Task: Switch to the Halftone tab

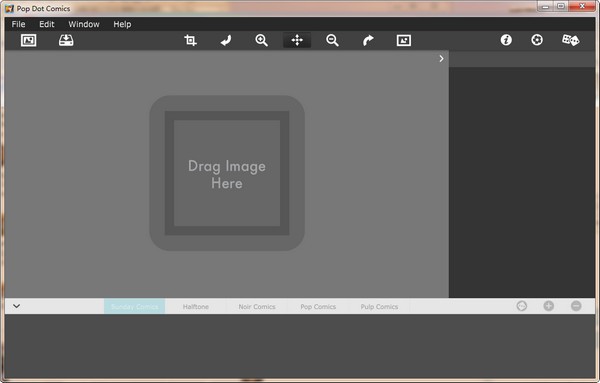Action: pos(196,306)
